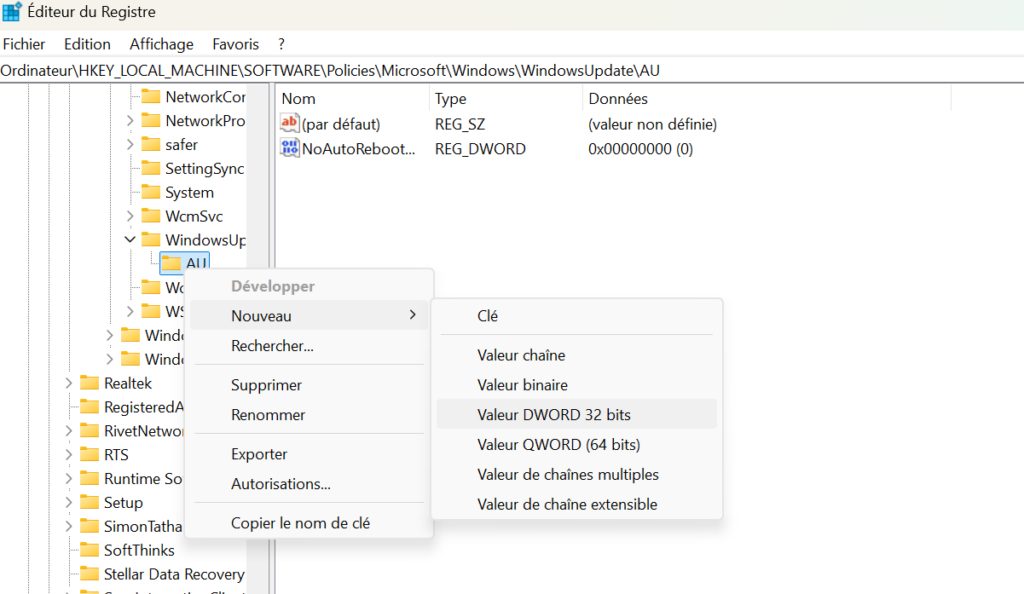Expand the RivetNetworks key
This screenshot has width=1024, height=594.
69,431
